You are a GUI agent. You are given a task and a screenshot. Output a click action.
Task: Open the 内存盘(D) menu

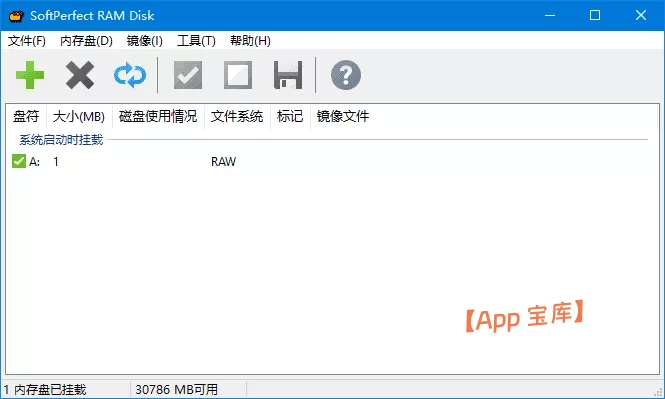pyautogui.click(x=86, y=41)
